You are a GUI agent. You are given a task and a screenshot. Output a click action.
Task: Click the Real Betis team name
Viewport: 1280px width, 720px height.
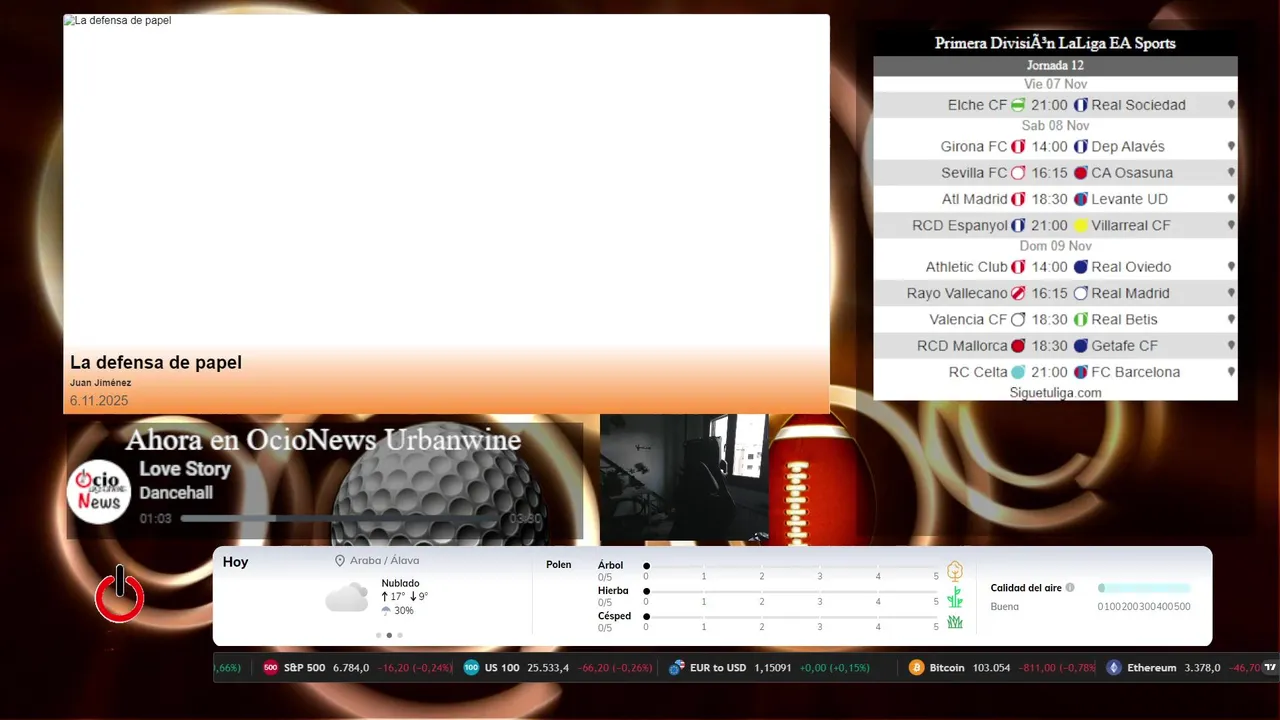click(1124, 320)
